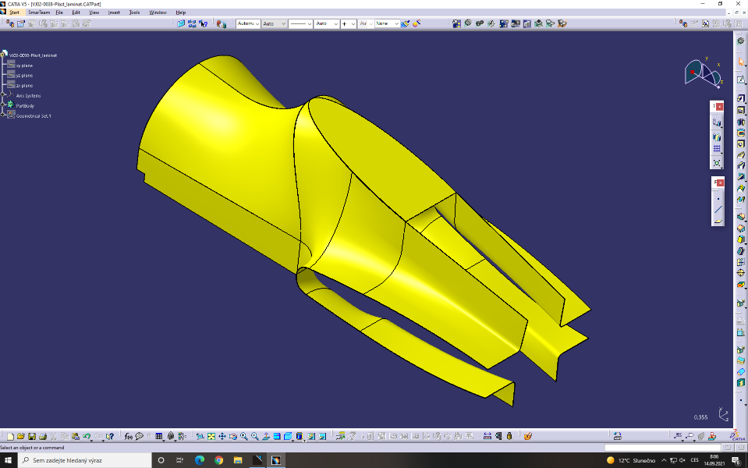This screenshot has height=468, width=748.
Task: Click the Save icon in bottom toolbar
Action: [32, 437]
